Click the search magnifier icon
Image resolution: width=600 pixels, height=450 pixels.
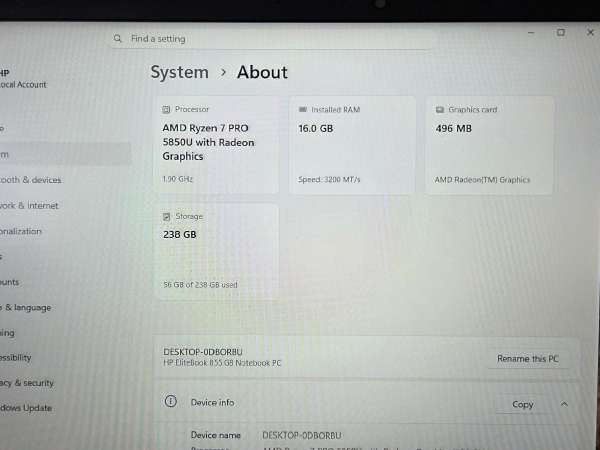117,39
